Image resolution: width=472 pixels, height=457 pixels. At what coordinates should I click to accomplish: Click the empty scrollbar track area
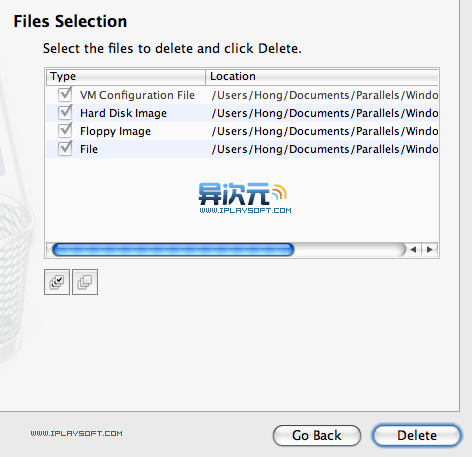(349, 250)
